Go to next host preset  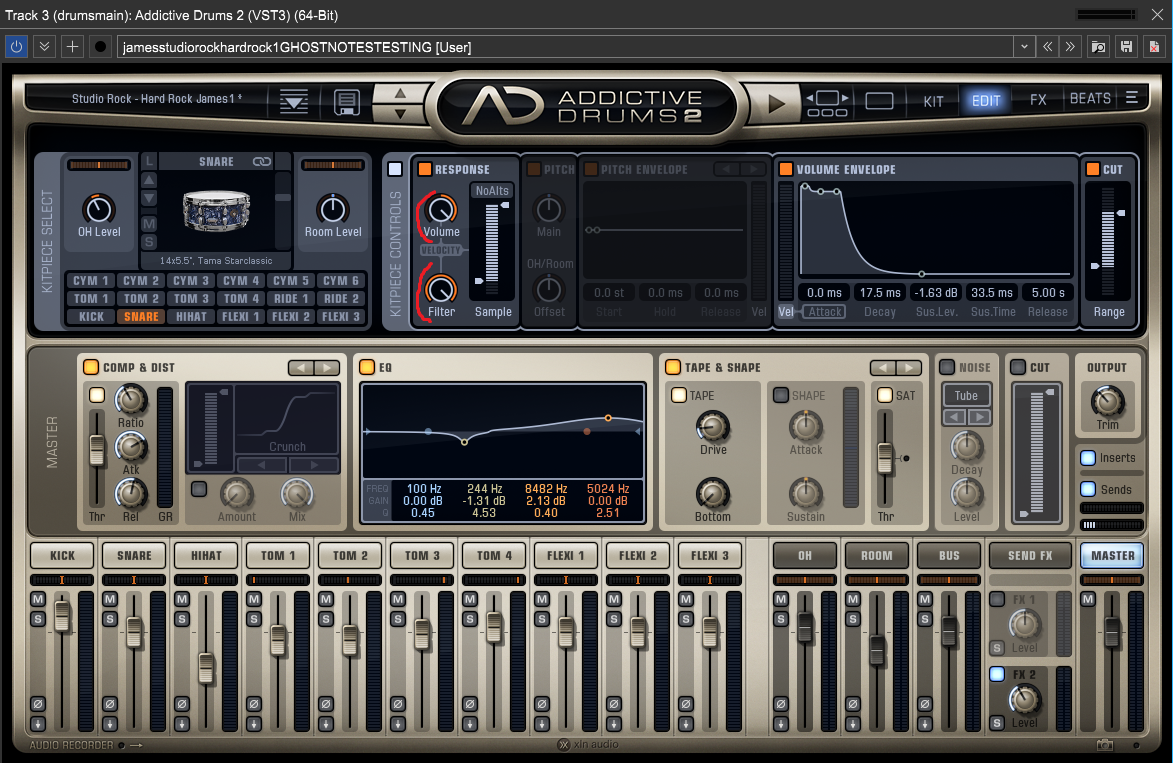pos(1071,46)
